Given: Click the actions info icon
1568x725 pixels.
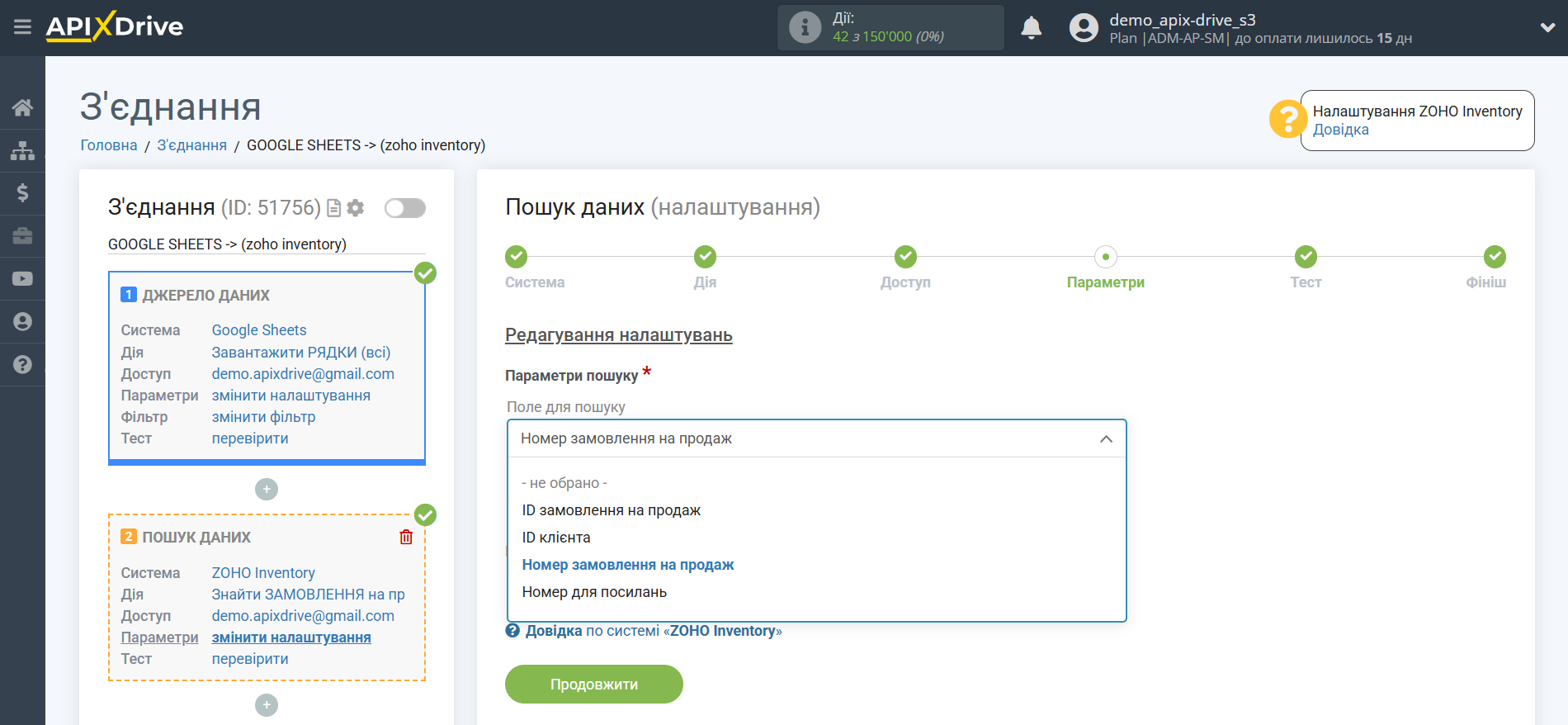Looking at the screenshot, I should [805, 27].
